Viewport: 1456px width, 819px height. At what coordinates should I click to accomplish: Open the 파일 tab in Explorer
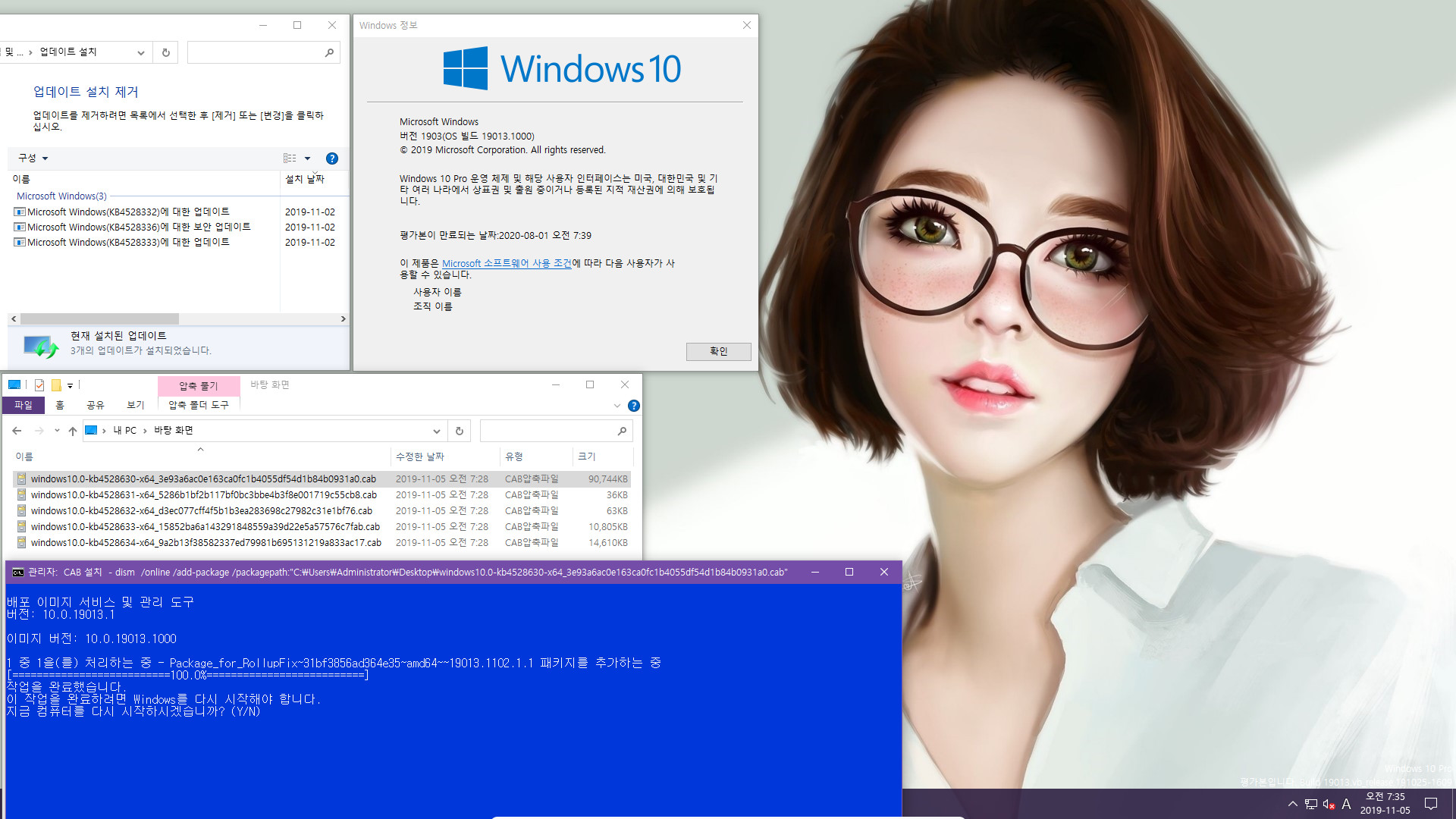24,405
